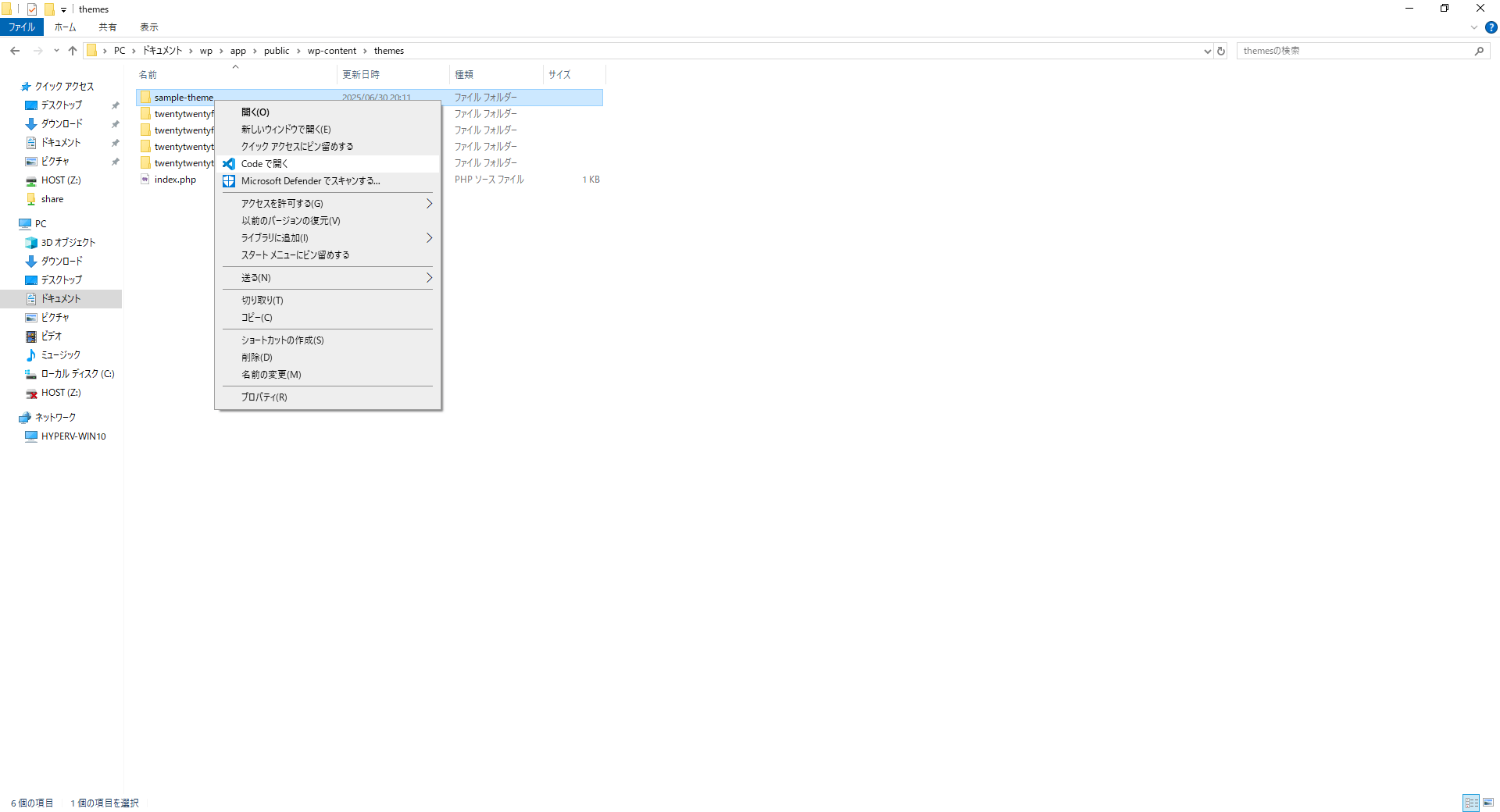
Task: Select スタート メニューにピン留めする
Action: point(327,255)
